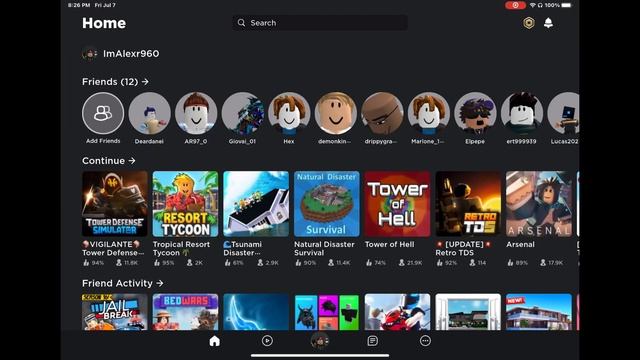Tap the screen recording indicator
640x360 pixels.
tap(515, 5)
